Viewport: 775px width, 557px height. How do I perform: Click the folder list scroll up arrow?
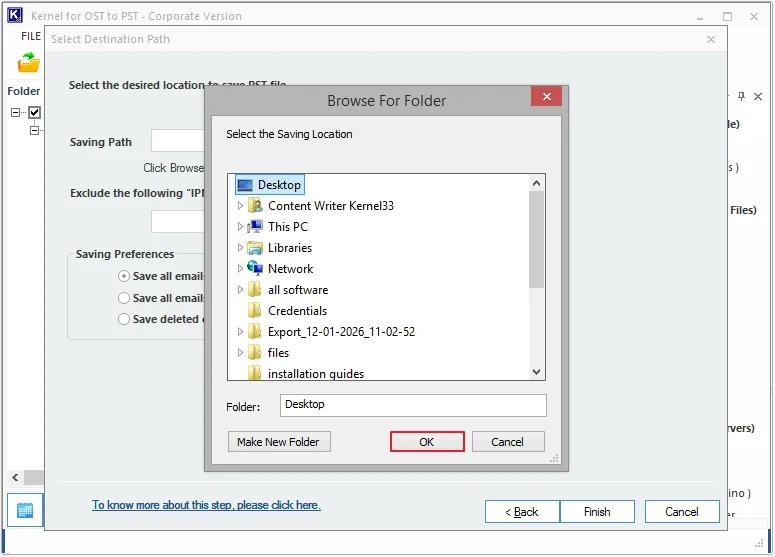536,183
